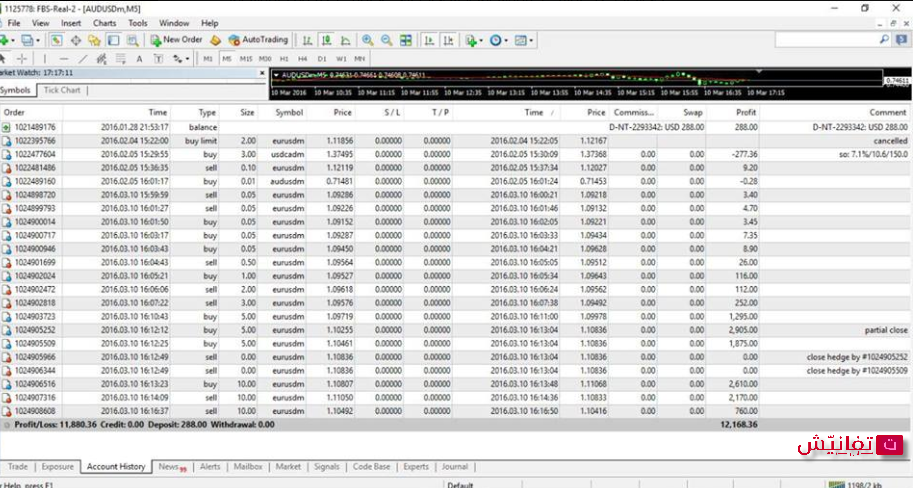Tile chart windows with the grid icon
Screen dimensions: 913x488
(406, 40)
